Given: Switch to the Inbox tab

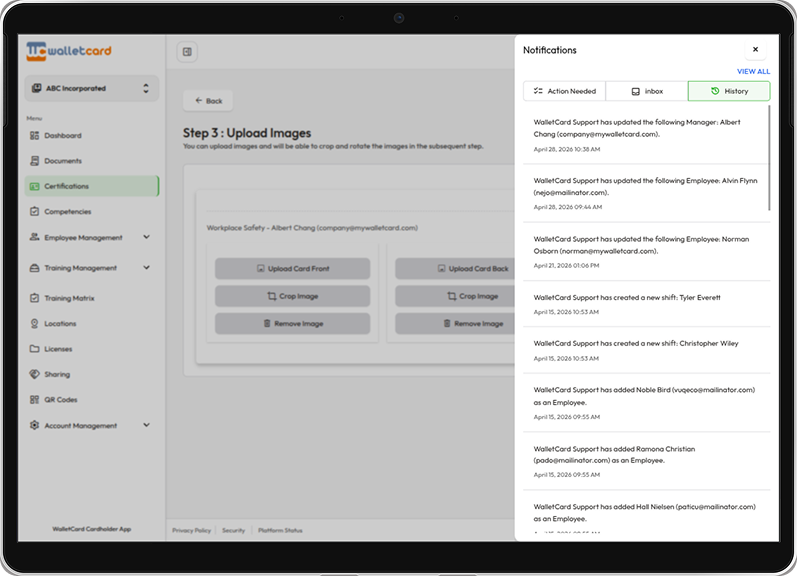Looking at the screenshot, I should pyautogui.click(x=647, y=91).
